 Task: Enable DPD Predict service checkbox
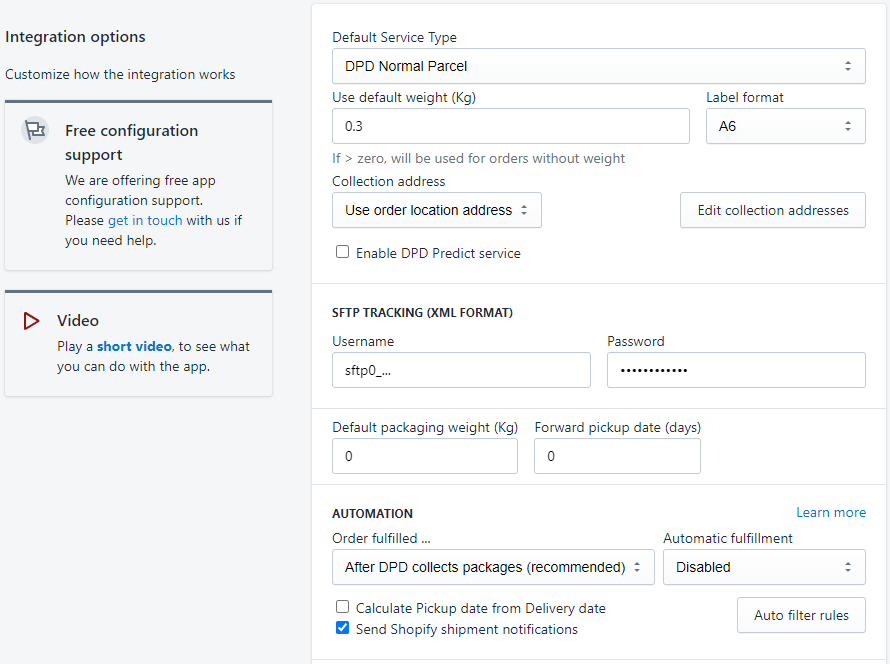pyautogui.click(x=342, y=251)
